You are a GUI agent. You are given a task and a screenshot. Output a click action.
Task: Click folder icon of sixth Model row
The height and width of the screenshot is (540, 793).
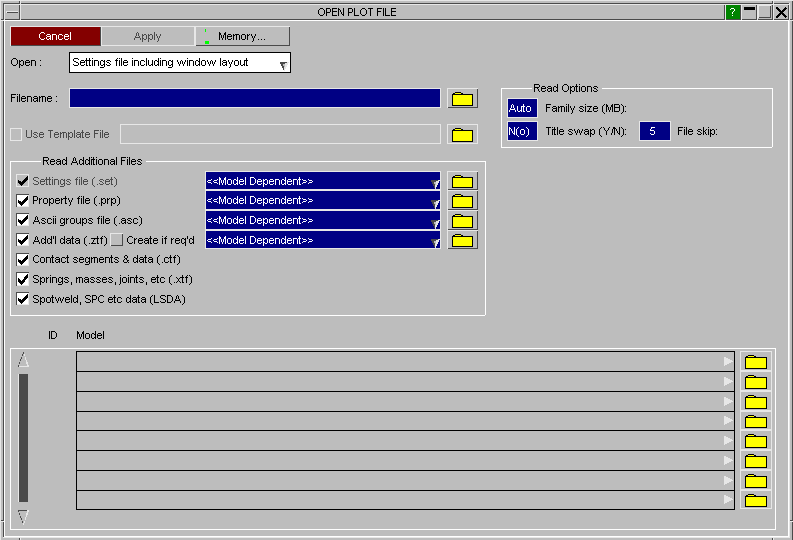tap(756, 461)
